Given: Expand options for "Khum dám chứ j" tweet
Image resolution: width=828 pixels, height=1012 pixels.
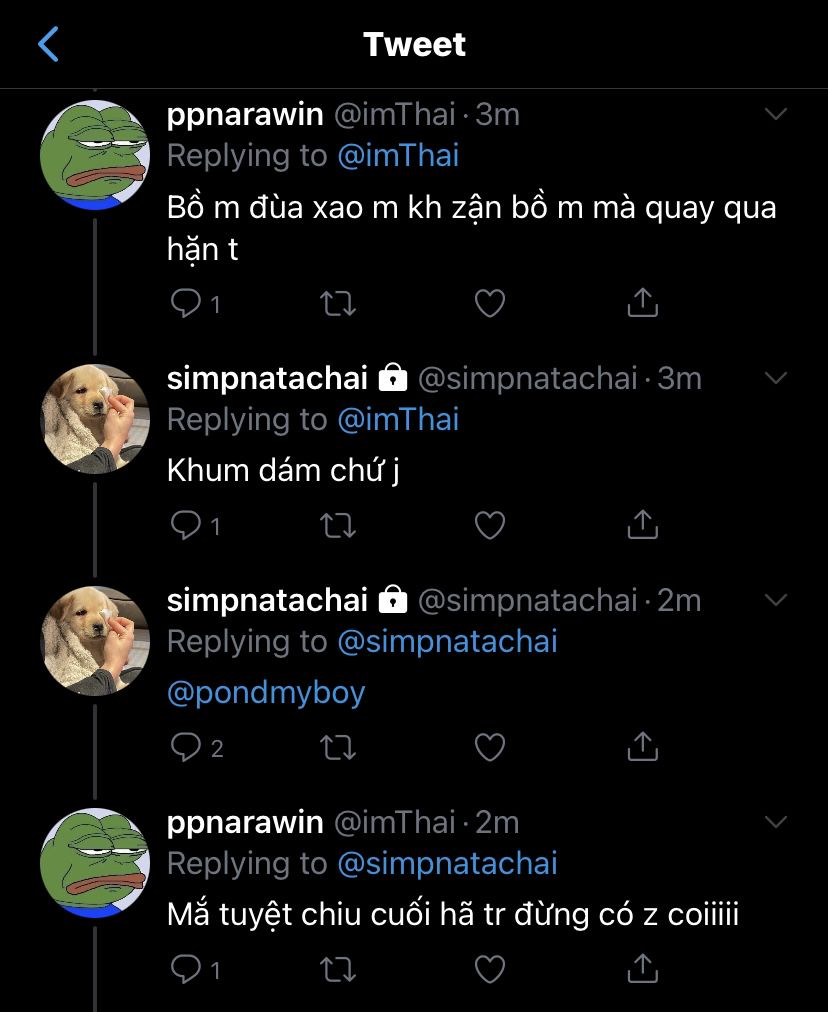Looking at the screenshot, I should (776, 378).
